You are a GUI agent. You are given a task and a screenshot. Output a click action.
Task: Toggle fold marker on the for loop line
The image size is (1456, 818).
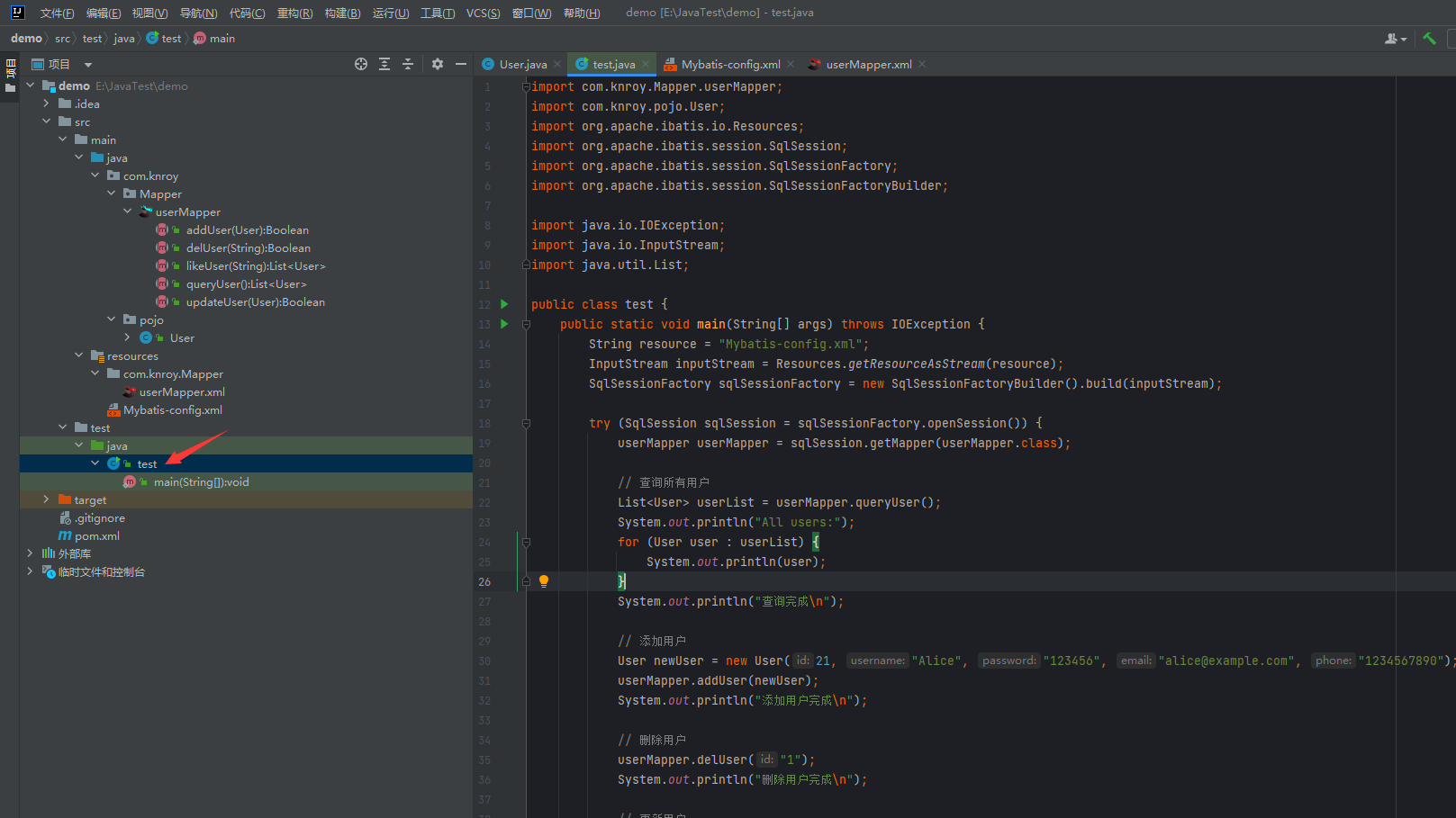(526, 542)
